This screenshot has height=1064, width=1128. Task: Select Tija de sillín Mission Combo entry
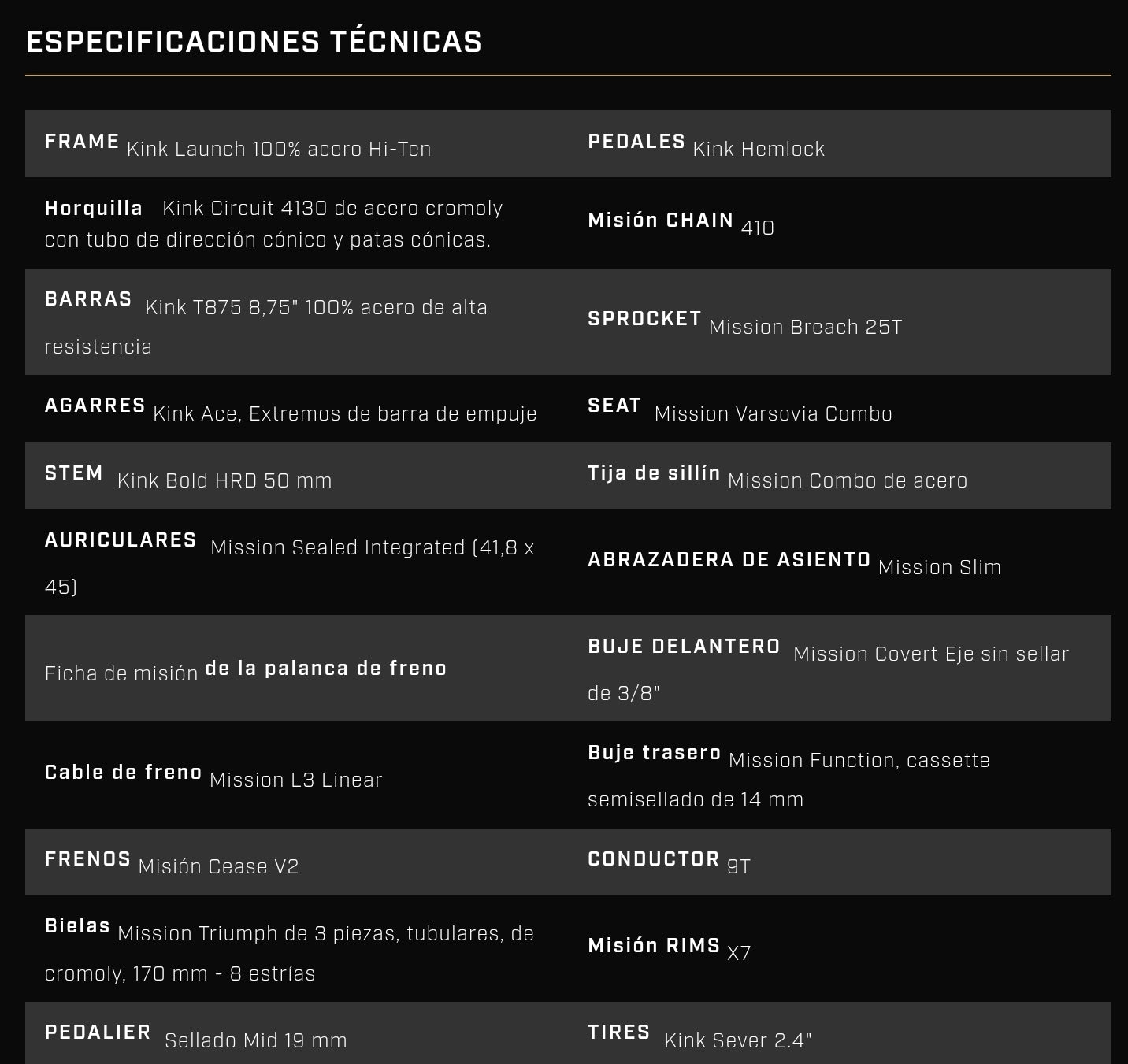(x=777, y=476)
